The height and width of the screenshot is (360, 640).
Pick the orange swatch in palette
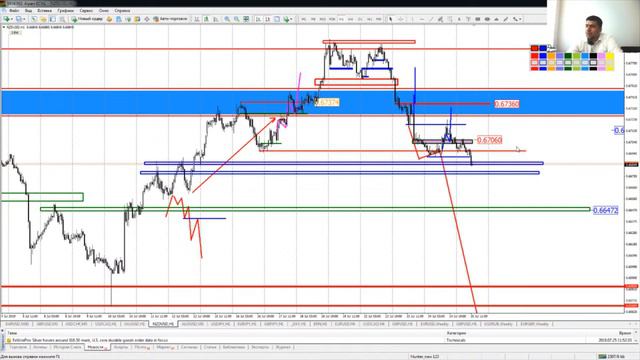coord(551,56)
